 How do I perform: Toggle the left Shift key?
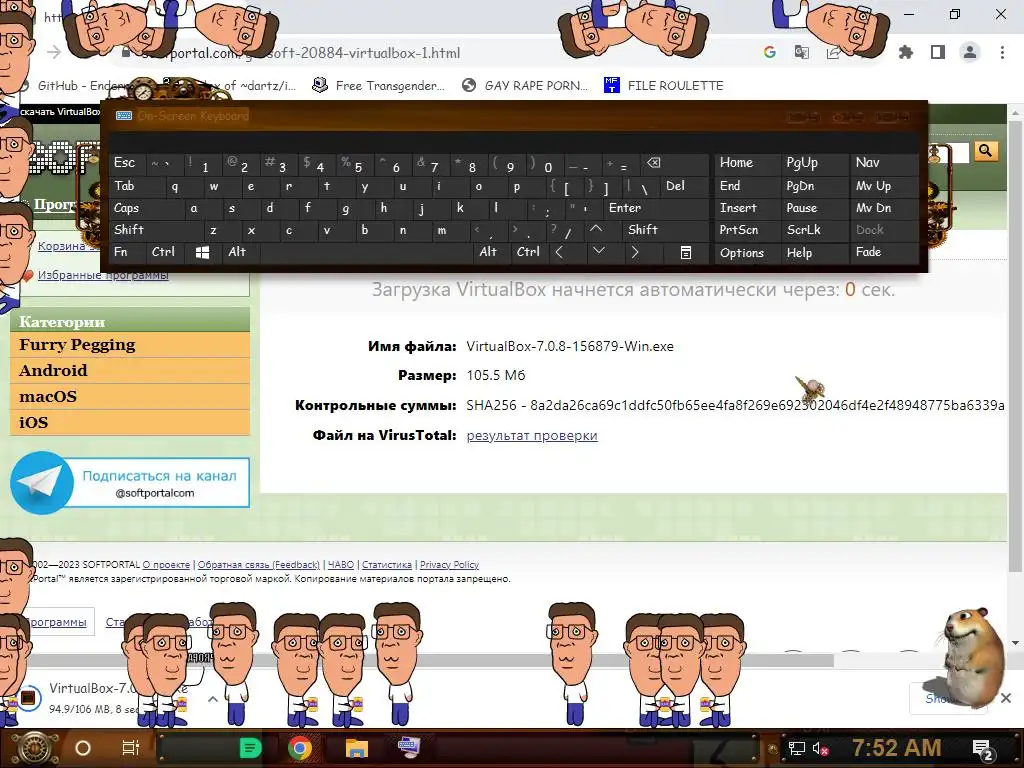tap(156, 230)
